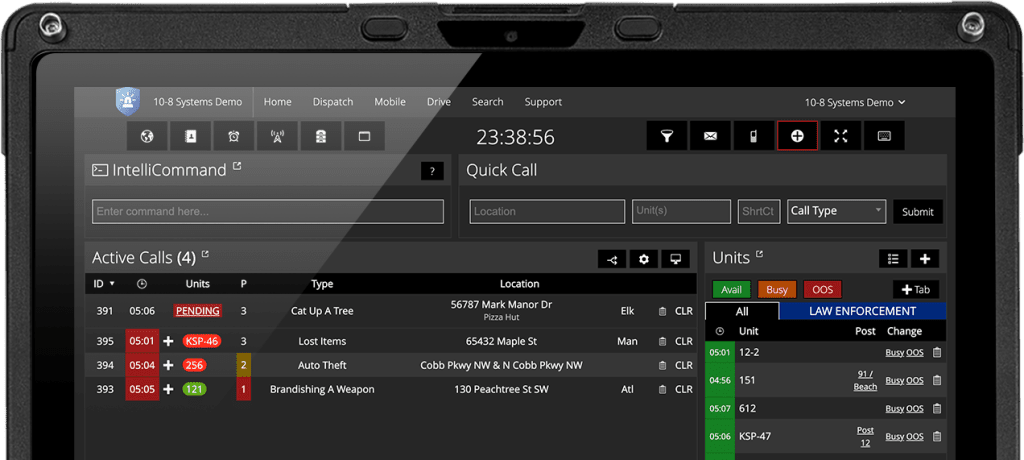Expand the 10-8 Systems Demo account menu
This screenshot has width=1024, height=460.
click(855, 103)
